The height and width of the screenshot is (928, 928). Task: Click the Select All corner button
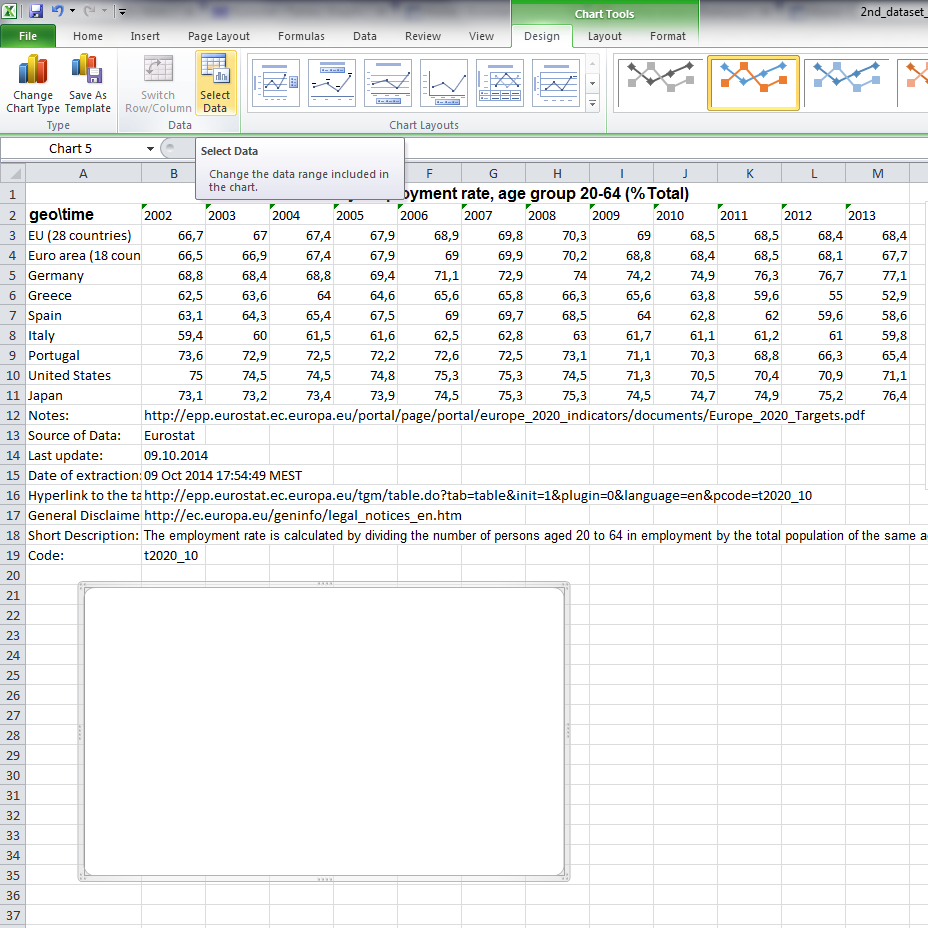point(12,173)
